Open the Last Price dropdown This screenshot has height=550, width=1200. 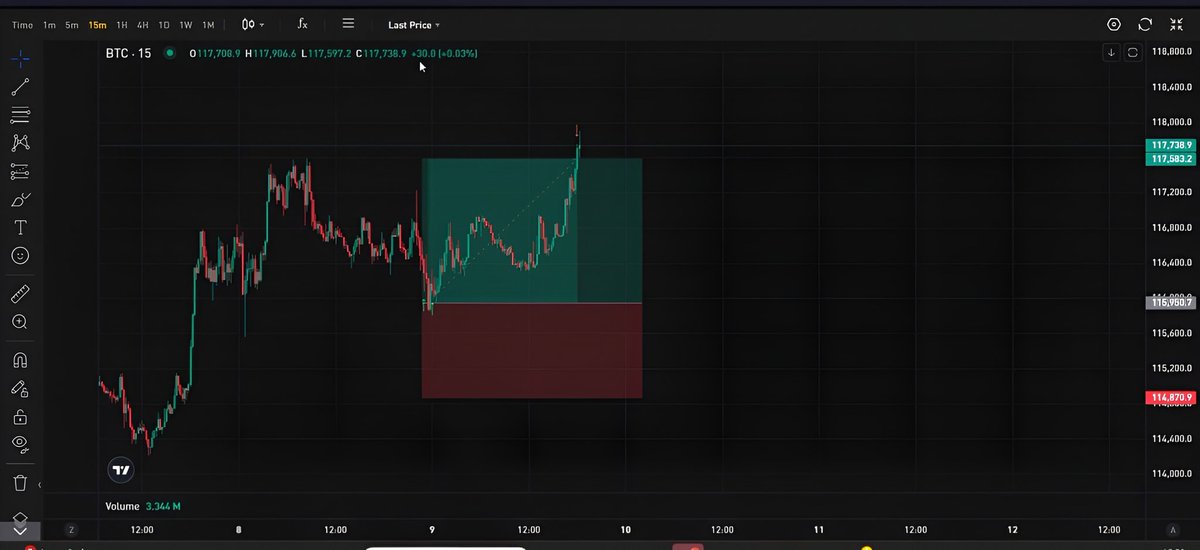tap(413, 24)
